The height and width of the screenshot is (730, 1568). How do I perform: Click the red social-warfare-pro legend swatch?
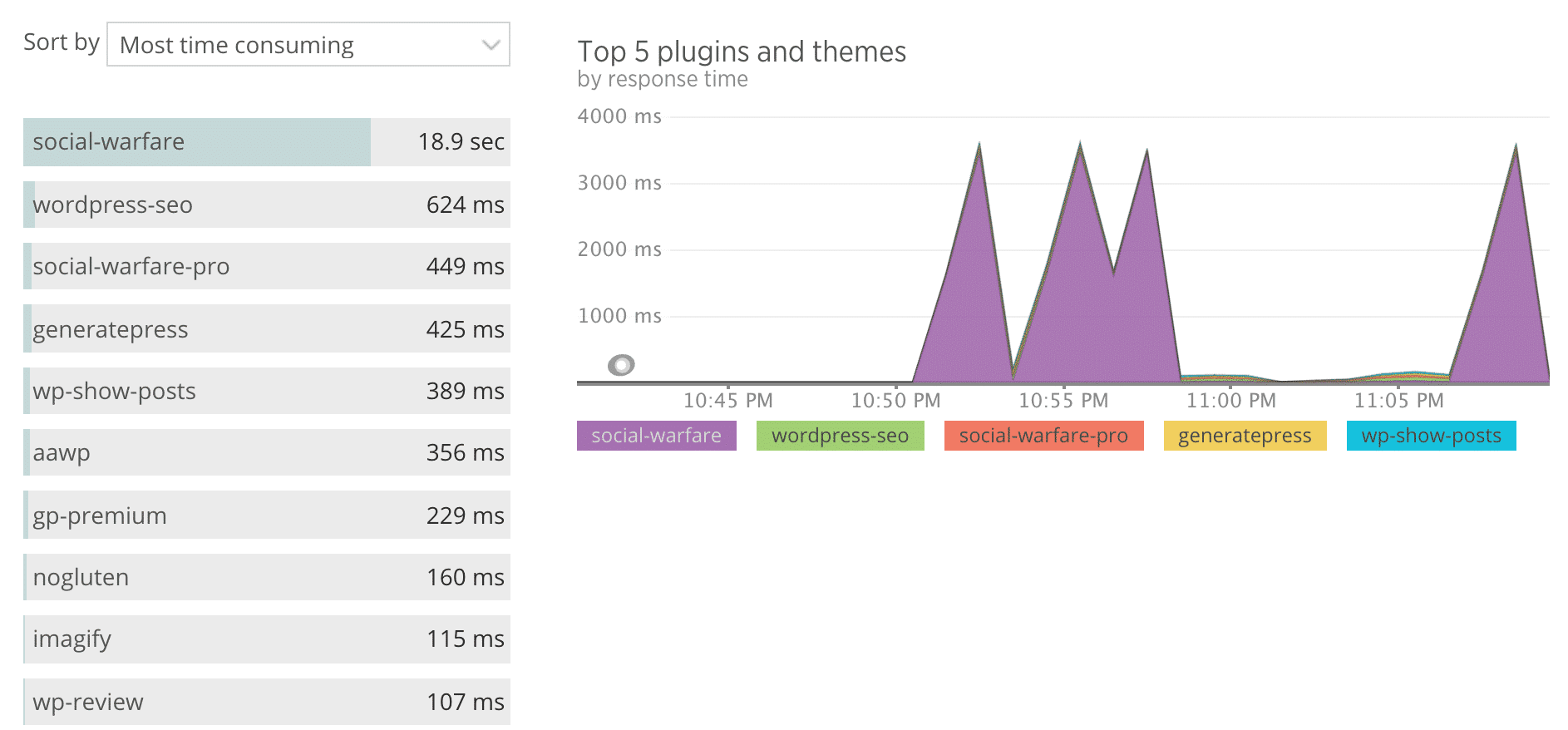coord(1043,435)
